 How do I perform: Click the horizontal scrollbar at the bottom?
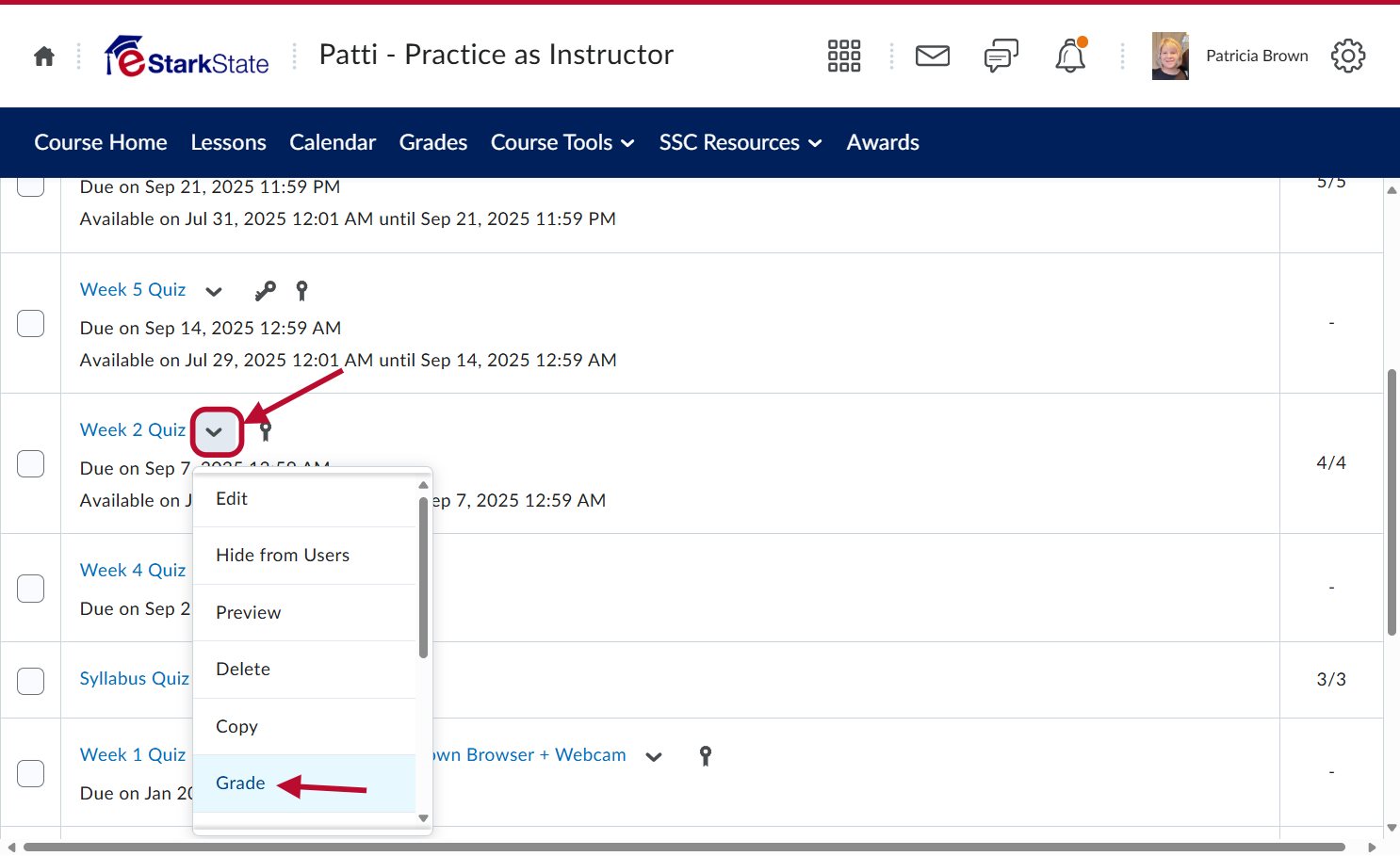click(684, 848)
